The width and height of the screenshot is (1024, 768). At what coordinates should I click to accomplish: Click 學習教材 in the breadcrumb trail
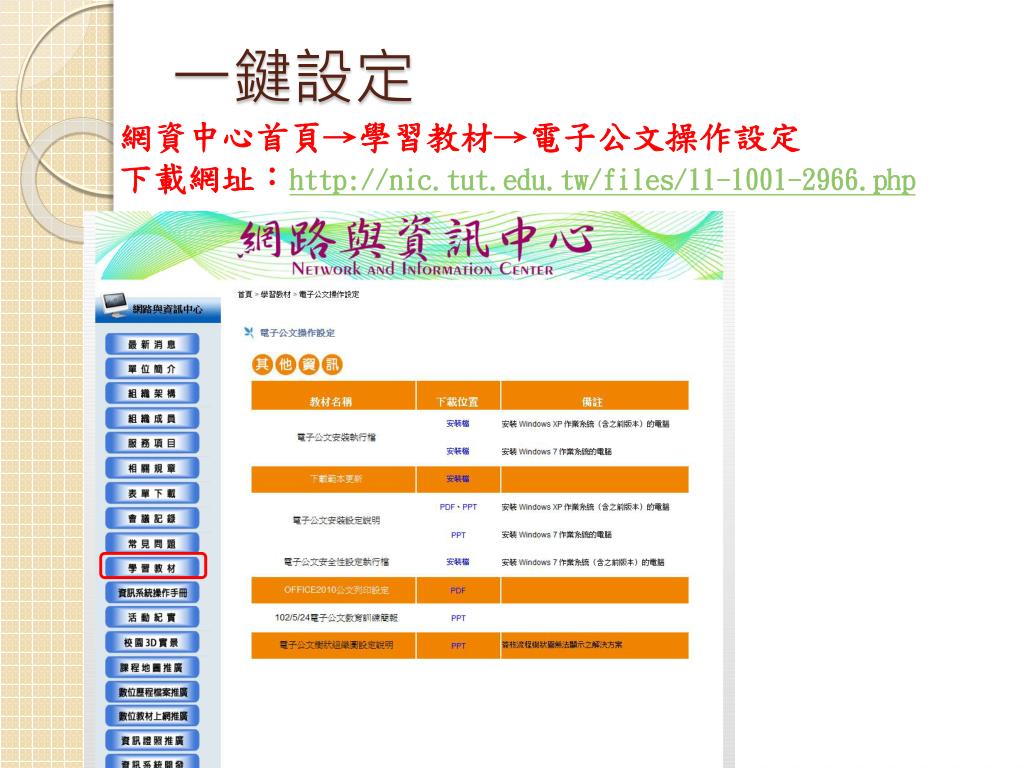[276, 295]
